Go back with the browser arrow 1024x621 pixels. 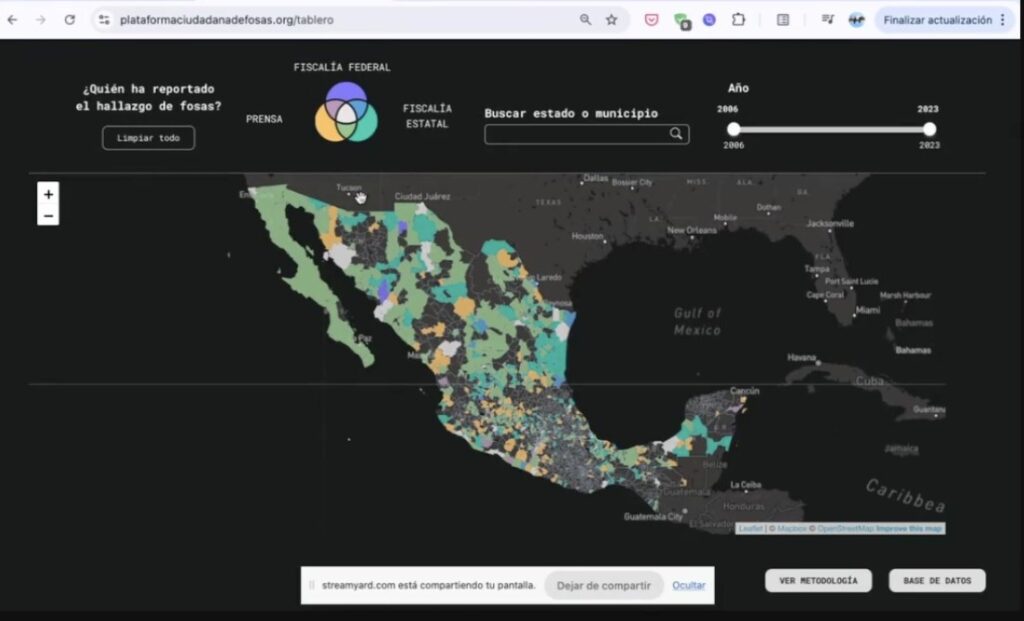pyautogui.click(x=13, y=19)
